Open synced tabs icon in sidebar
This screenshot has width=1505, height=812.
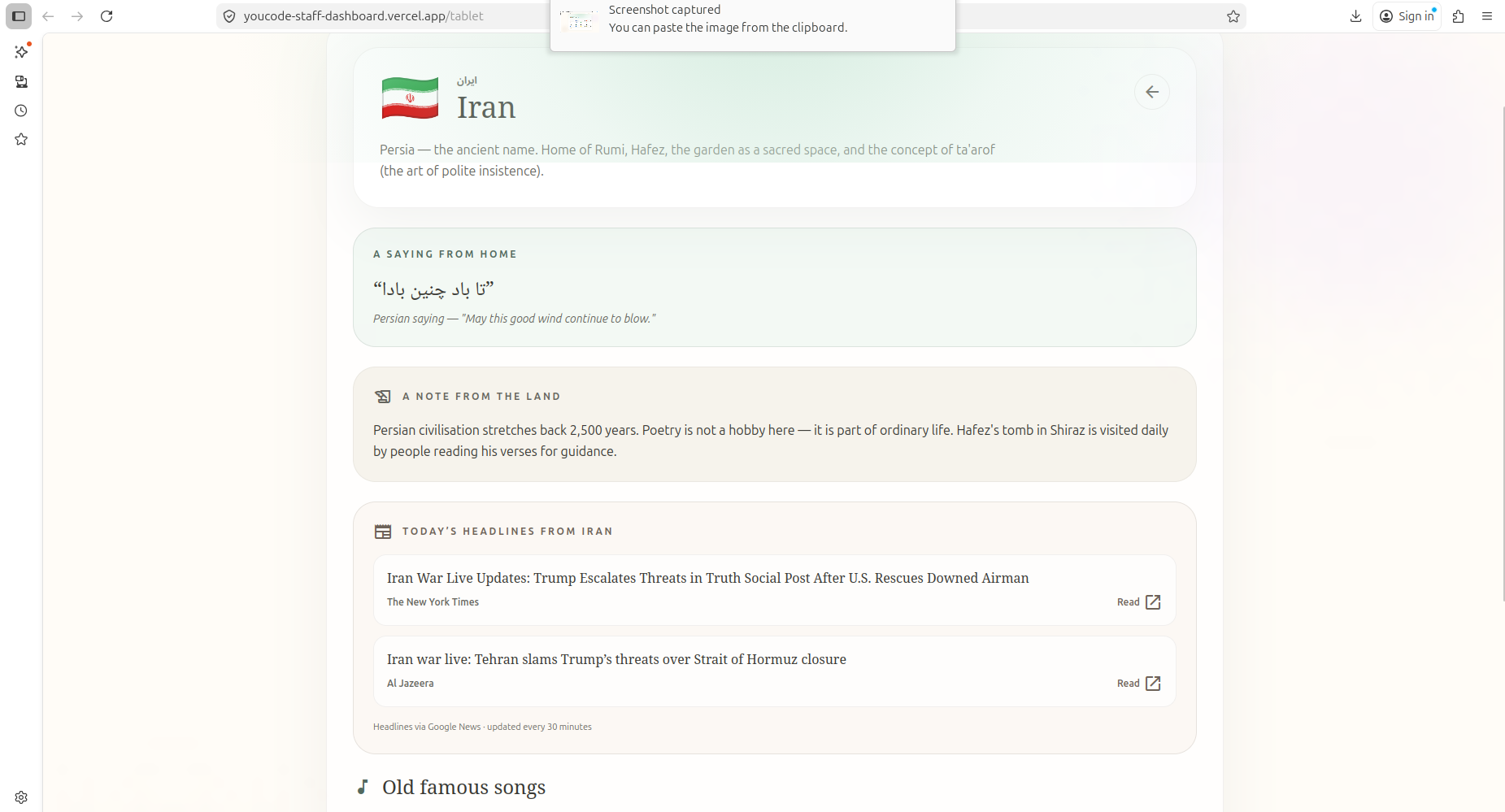(21, 81)
